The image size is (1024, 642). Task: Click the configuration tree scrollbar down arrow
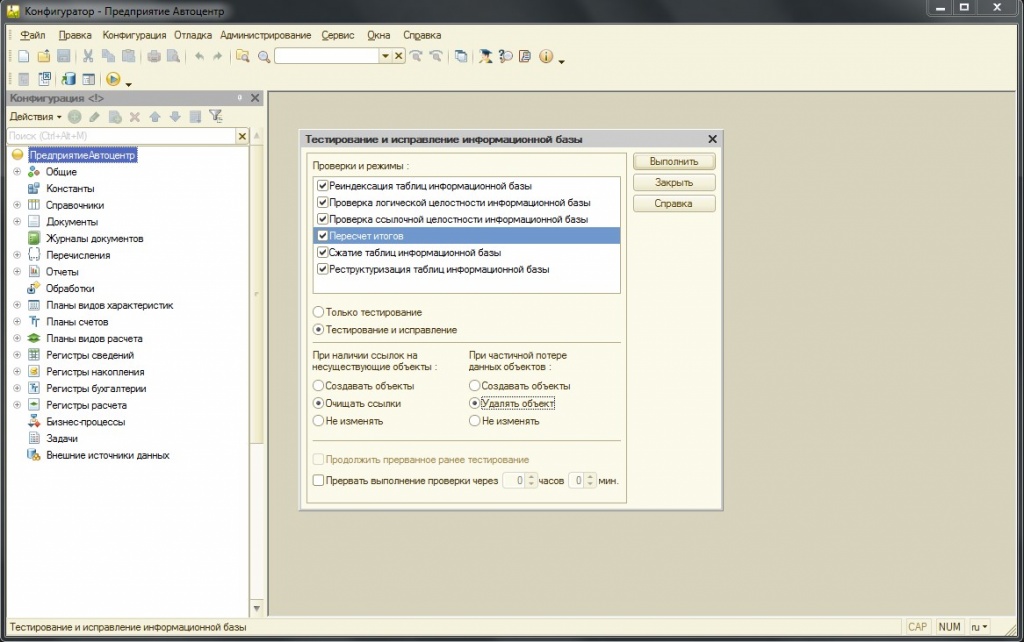click(257, 609)
